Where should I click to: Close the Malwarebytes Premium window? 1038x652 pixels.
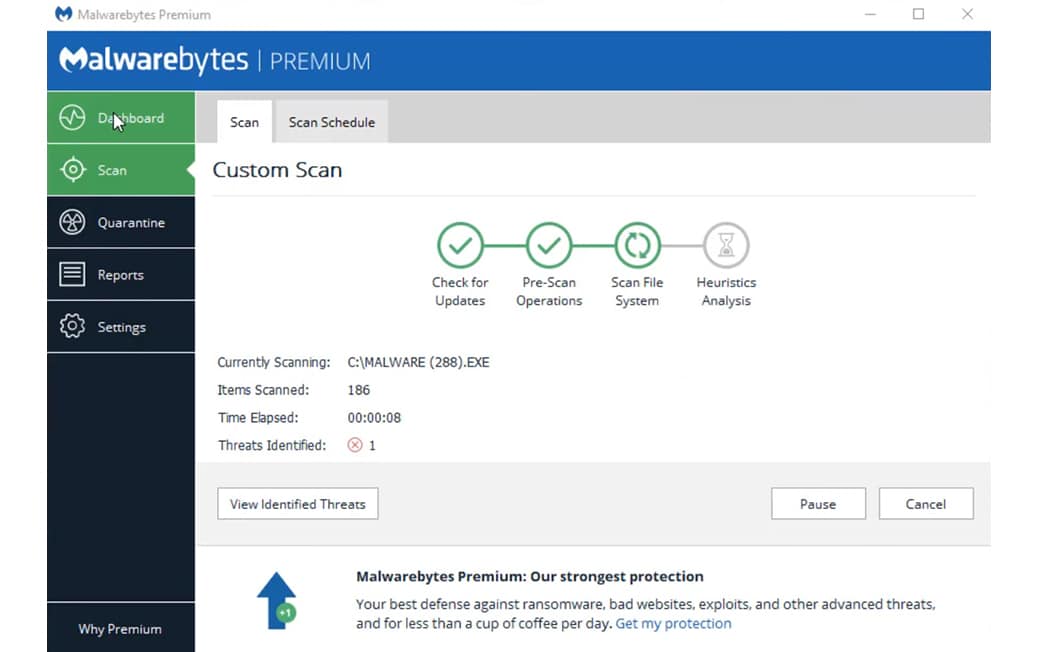tap(967, 14)
